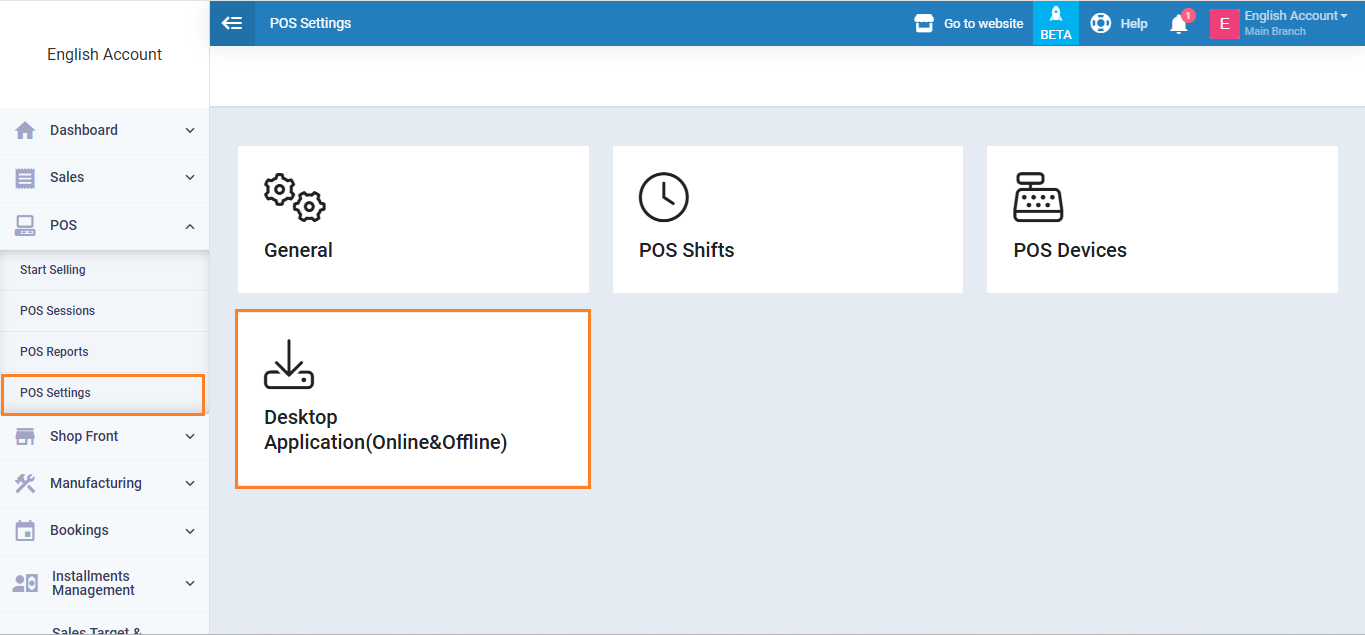
Task: Collapse the POS menu chevron
Action: tap(190, 226)
